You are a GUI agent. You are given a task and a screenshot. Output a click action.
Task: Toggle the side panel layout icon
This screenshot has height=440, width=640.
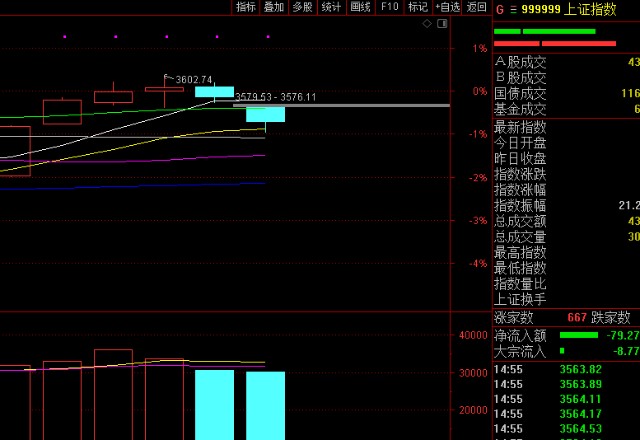442,24
